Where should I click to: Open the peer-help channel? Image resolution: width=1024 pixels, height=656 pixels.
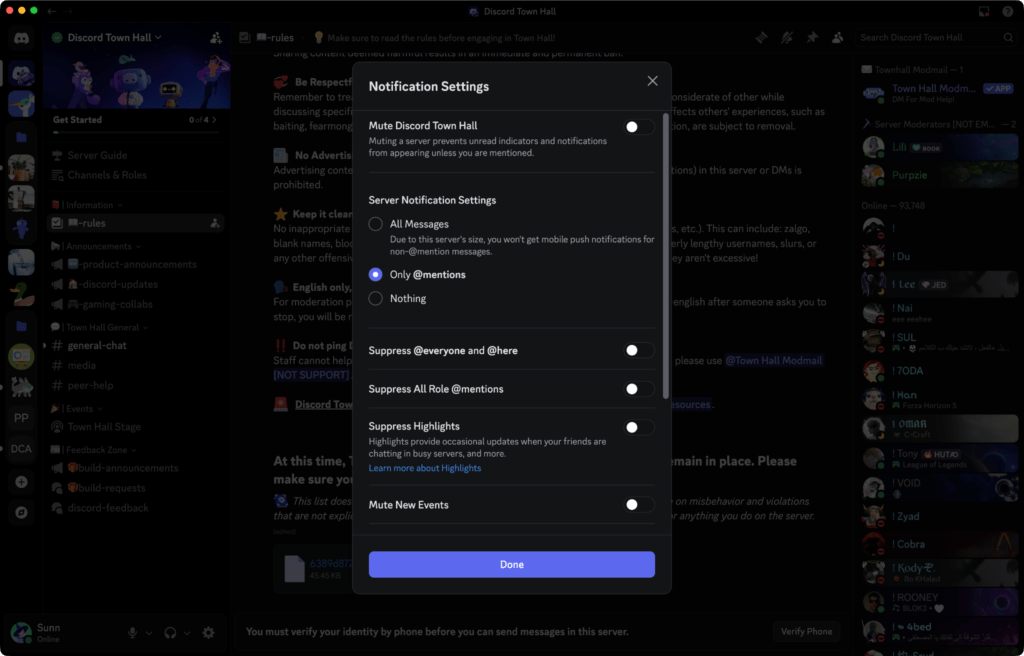coord(136,385)
